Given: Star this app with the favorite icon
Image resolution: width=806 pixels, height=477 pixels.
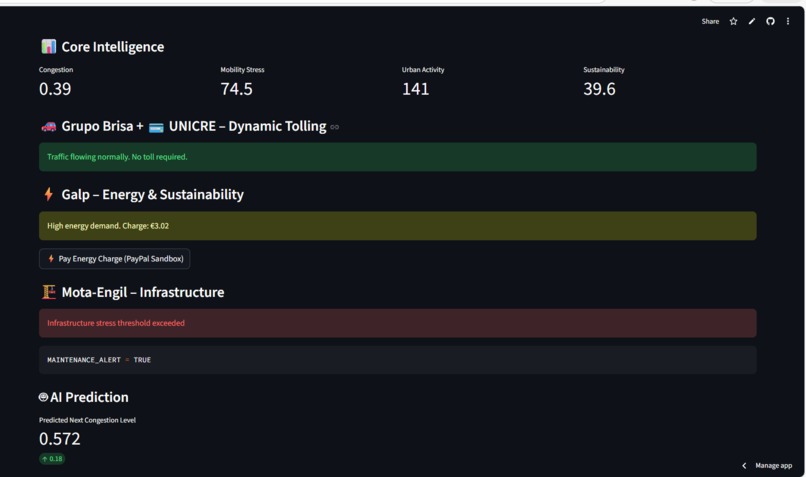Looking at the screenshot, I should pos(734,22).
